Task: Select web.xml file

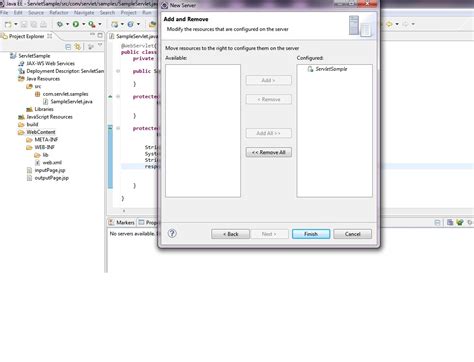Action: [x=52, y=163]
